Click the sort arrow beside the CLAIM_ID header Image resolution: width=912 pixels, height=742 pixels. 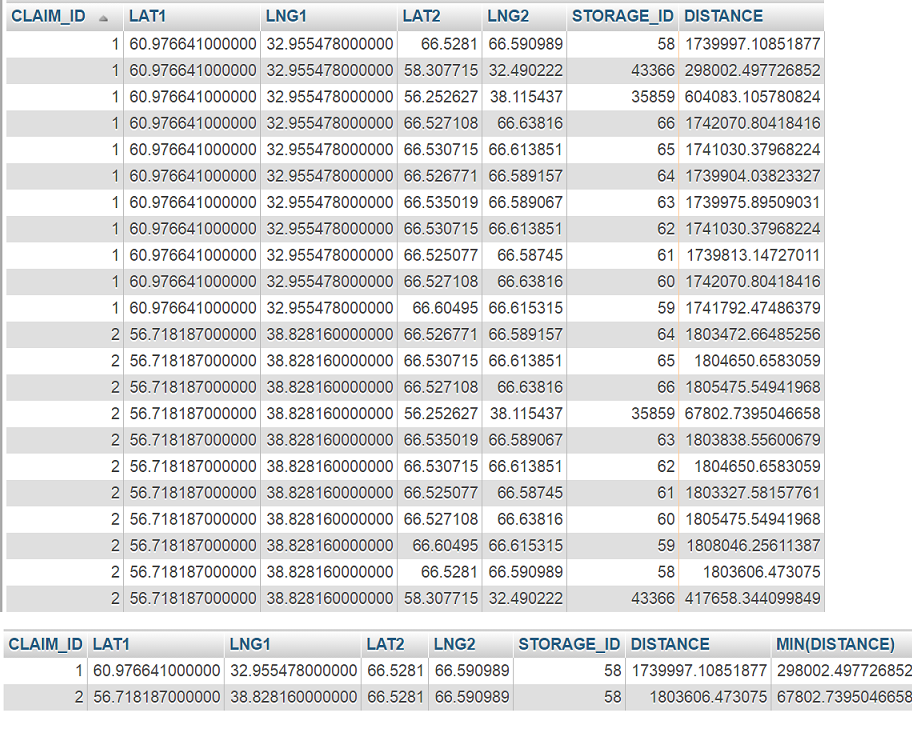(104, 17)
